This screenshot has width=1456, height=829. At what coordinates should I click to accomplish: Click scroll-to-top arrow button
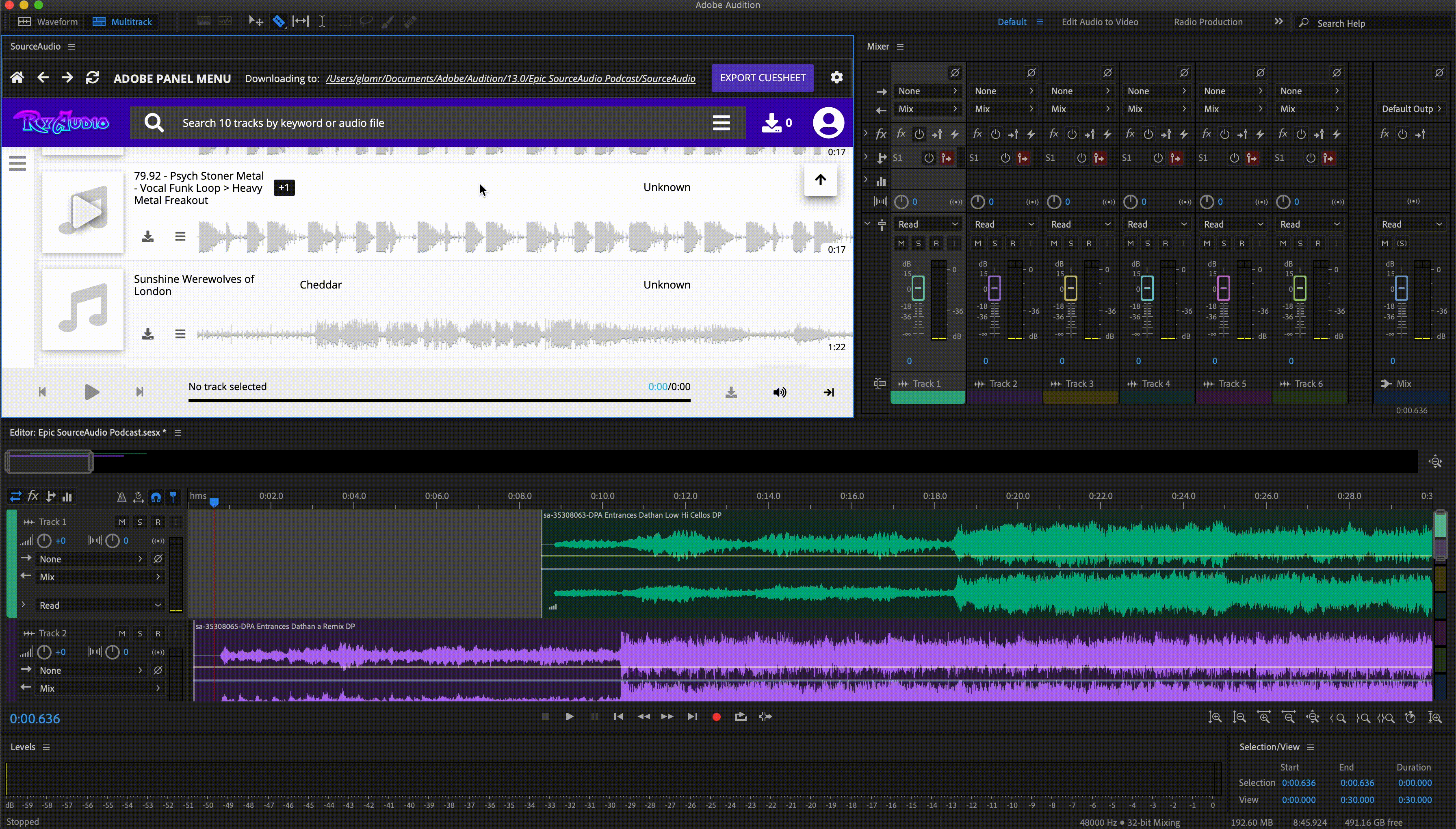click(820, 180)
